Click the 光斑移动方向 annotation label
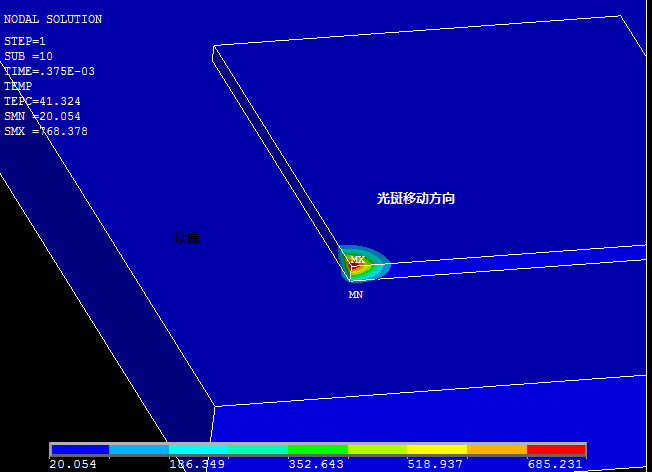The width and height of the screenshot is (652, 472). point(416,199)
